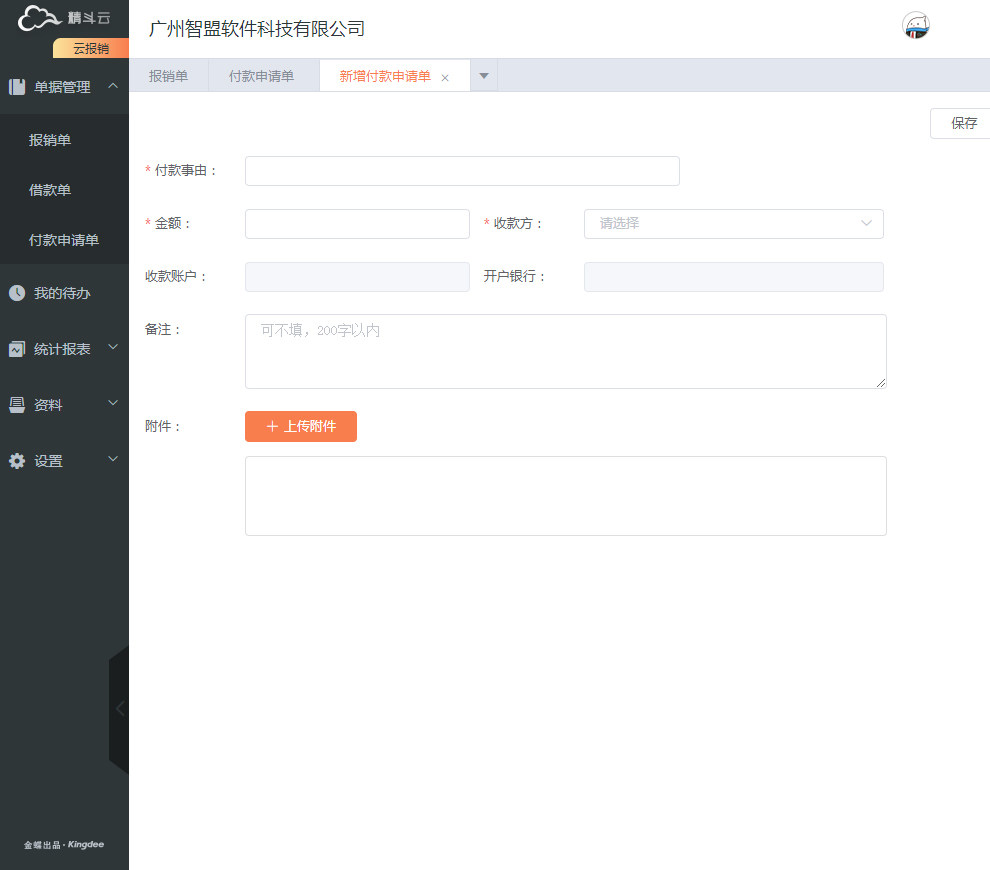Focus the 付款事由 input field
The height and width of the screenshot is (870, 990).
pos(462,171)
